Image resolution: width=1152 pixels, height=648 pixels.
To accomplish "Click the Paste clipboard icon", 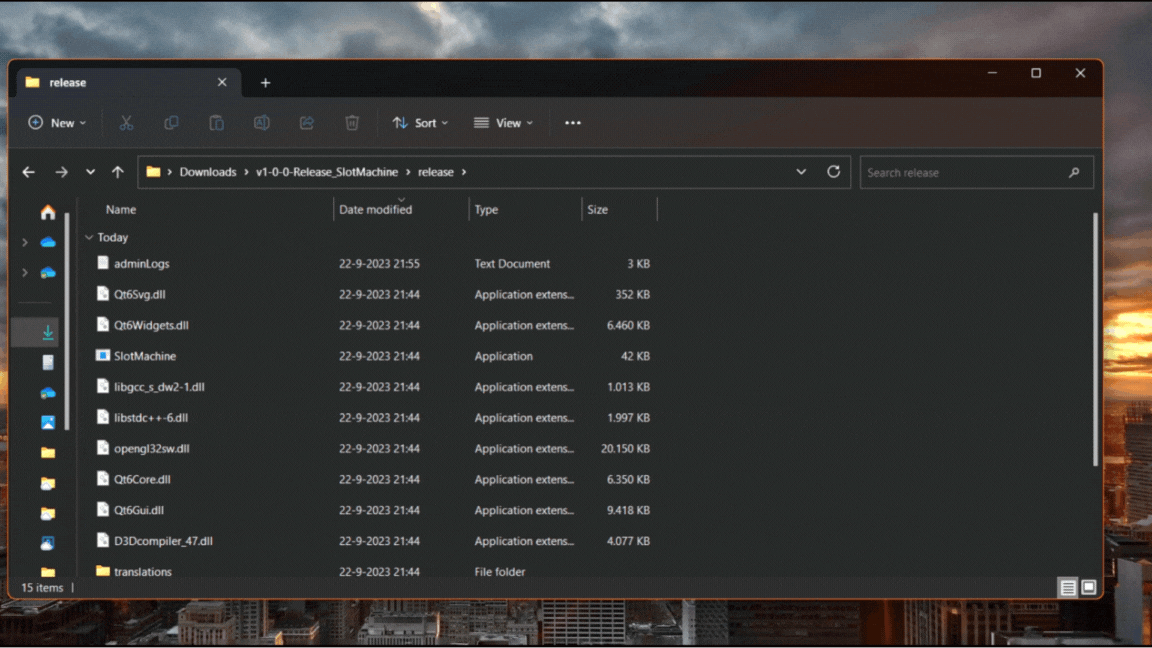I will tap(217, 123).
